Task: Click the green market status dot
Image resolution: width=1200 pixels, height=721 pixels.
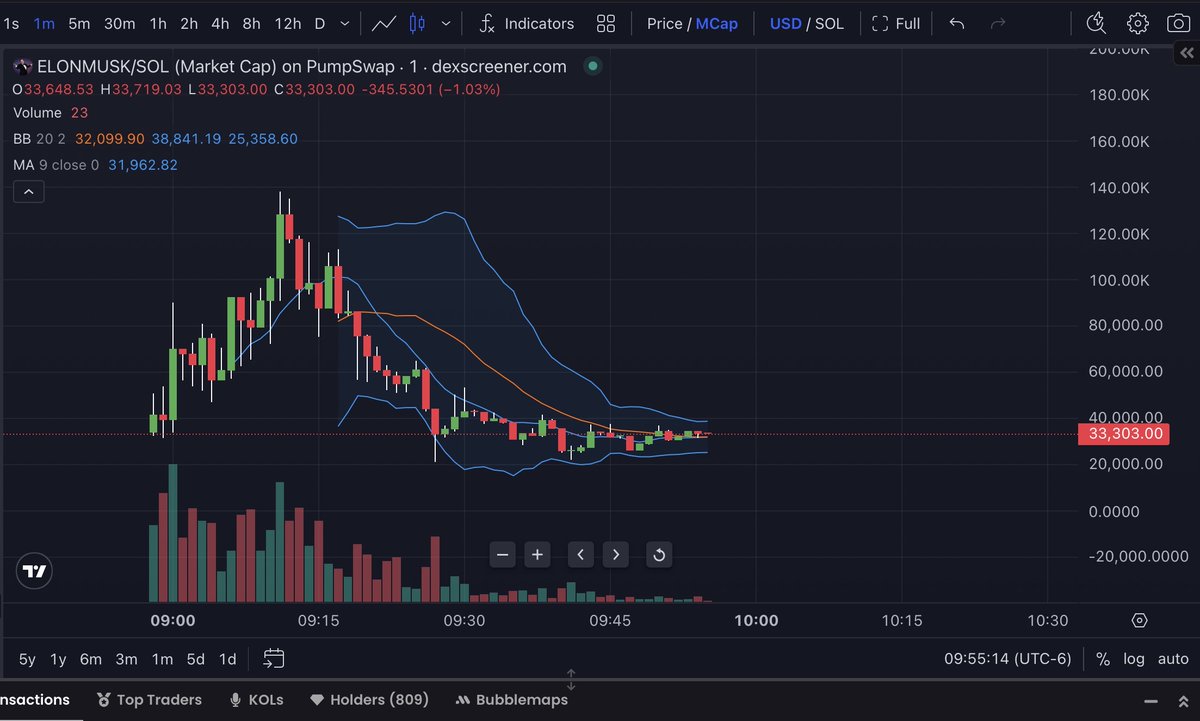Action: (x=593, y=66)
